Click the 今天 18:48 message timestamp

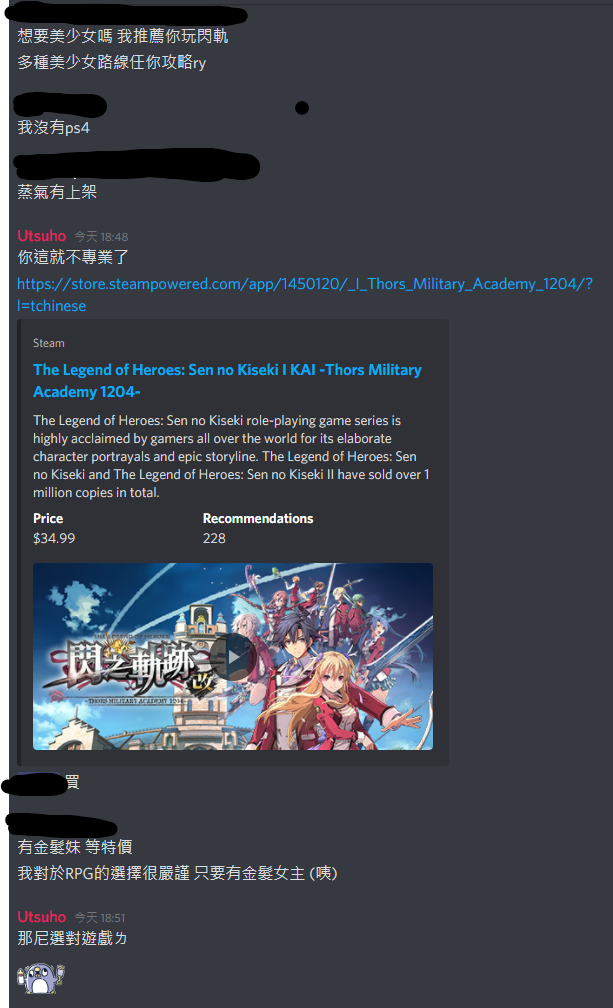click(x=101, y=237)
